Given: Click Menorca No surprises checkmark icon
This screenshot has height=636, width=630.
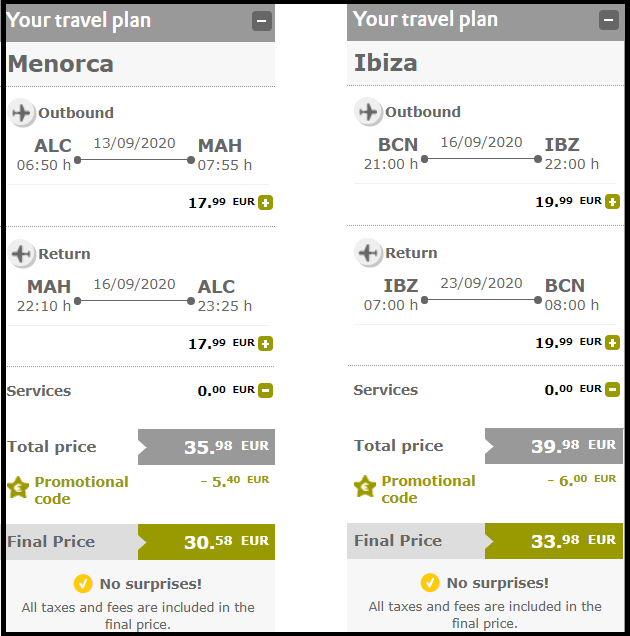Looking at the screenshot, I should pos(83,584).
